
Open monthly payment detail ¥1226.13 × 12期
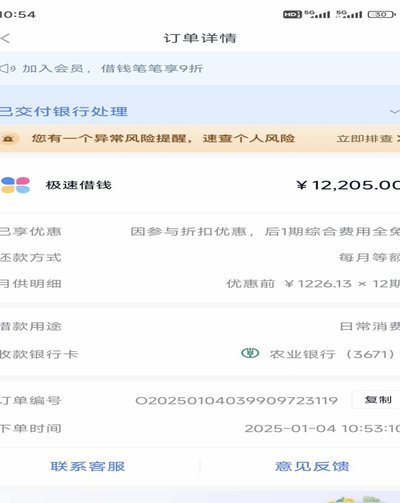313,284
